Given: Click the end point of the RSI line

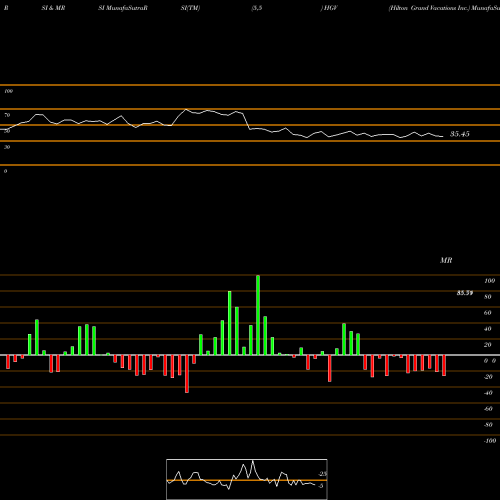Looking at the screenshot, I should tap(443, 136).
